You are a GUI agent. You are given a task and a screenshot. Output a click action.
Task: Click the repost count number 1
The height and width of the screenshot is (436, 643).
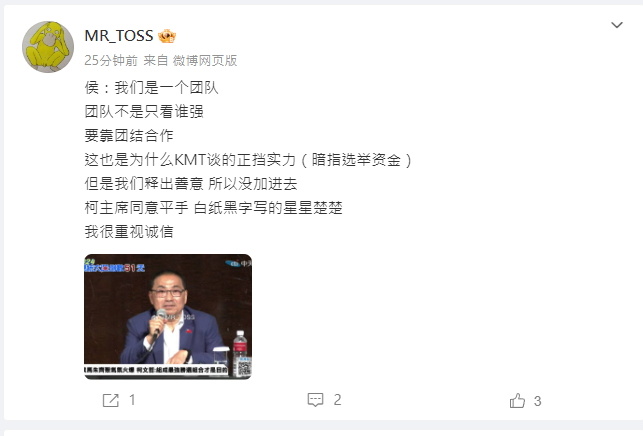tap(132, 400)
